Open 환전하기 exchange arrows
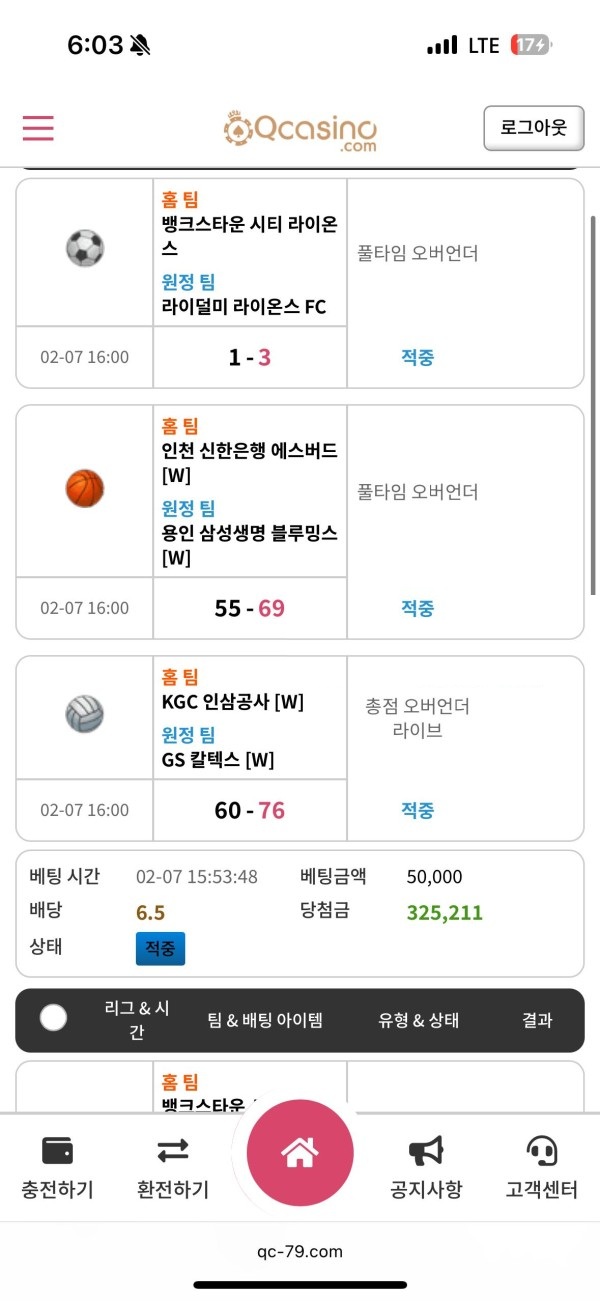This screenshot has height=1301, width=600. pyautogui.click(x=173, y=1151)
